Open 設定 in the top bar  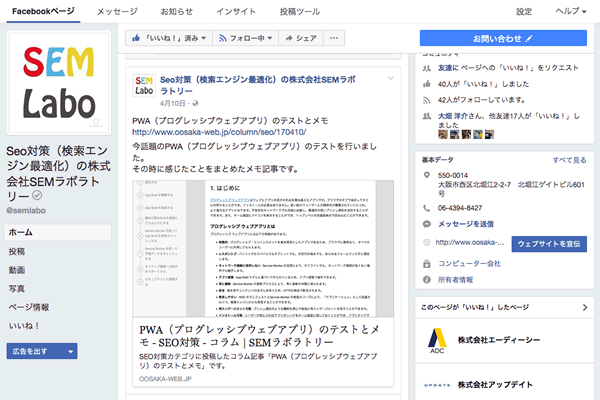pyautogui.click(x=524, y=11)
